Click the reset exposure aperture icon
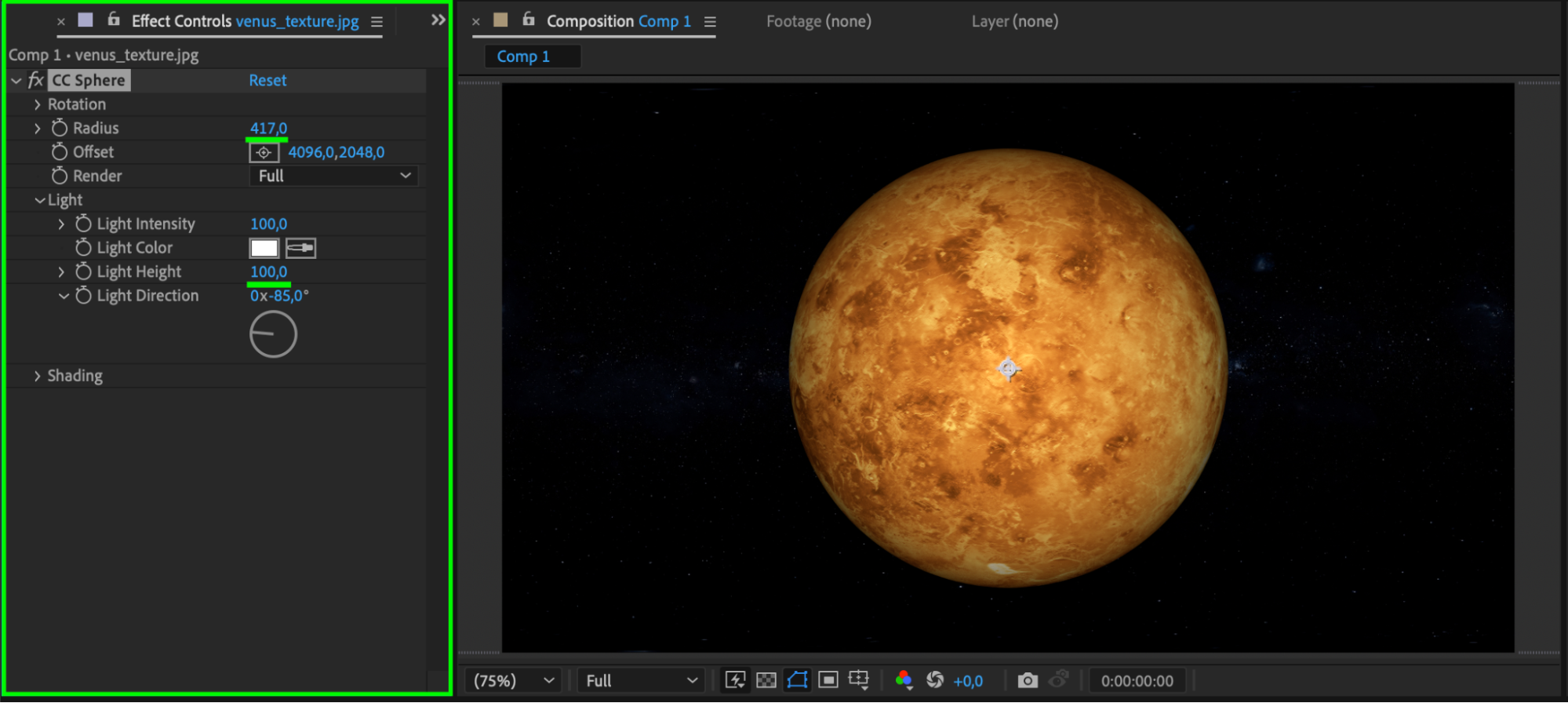1568x703 pixels. [x=935, y=680]
